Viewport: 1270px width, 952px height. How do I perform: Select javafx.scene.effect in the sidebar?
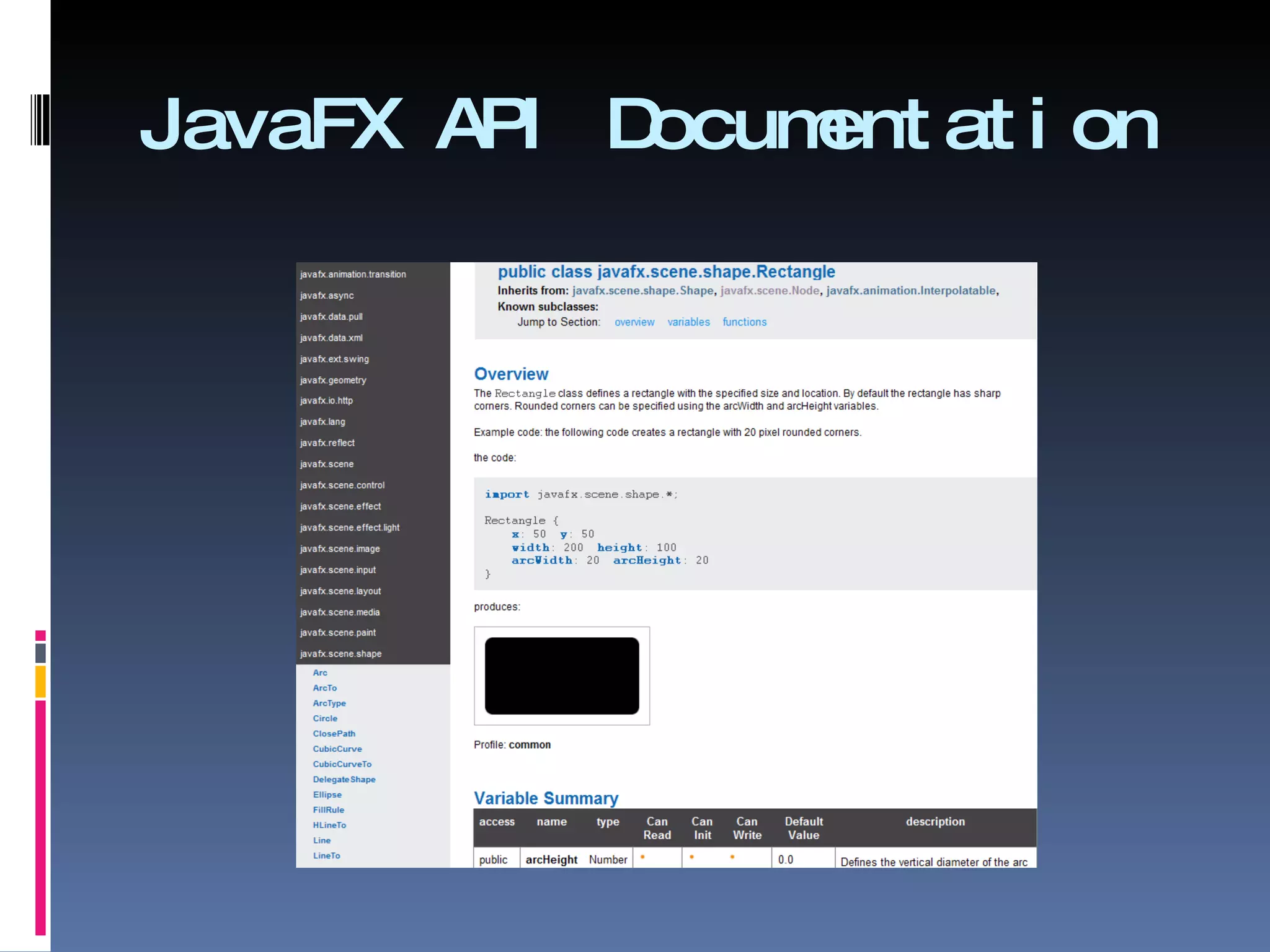[x=340, y=506]
